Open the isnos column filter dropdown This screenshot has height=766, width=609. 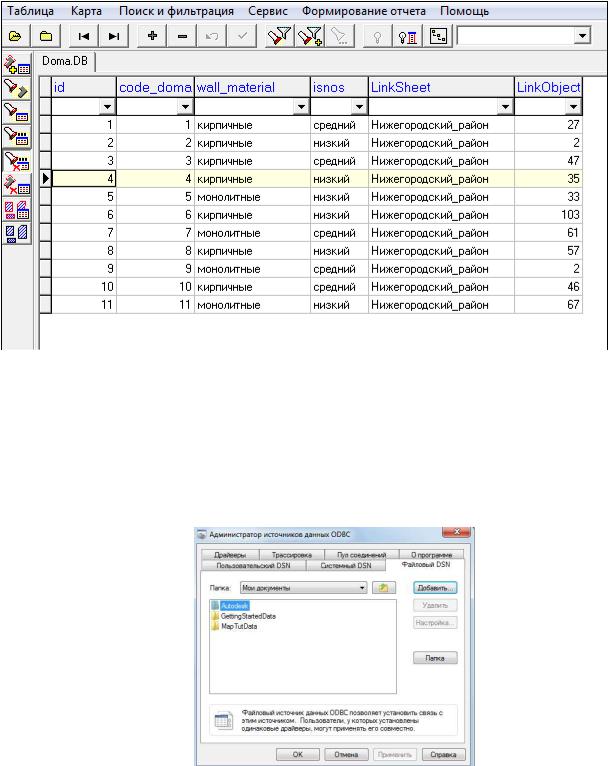click(359, 106)
